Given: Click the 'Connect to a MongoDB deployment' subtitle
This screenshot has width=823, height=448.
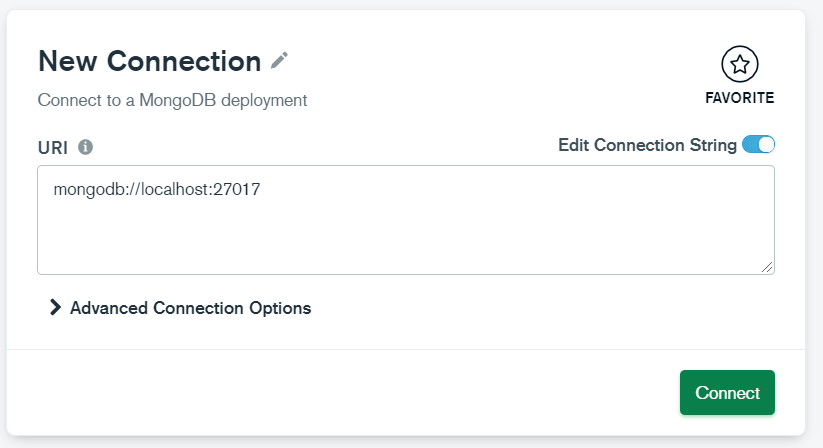Looking at the screenshot, I should coord(172,100).
